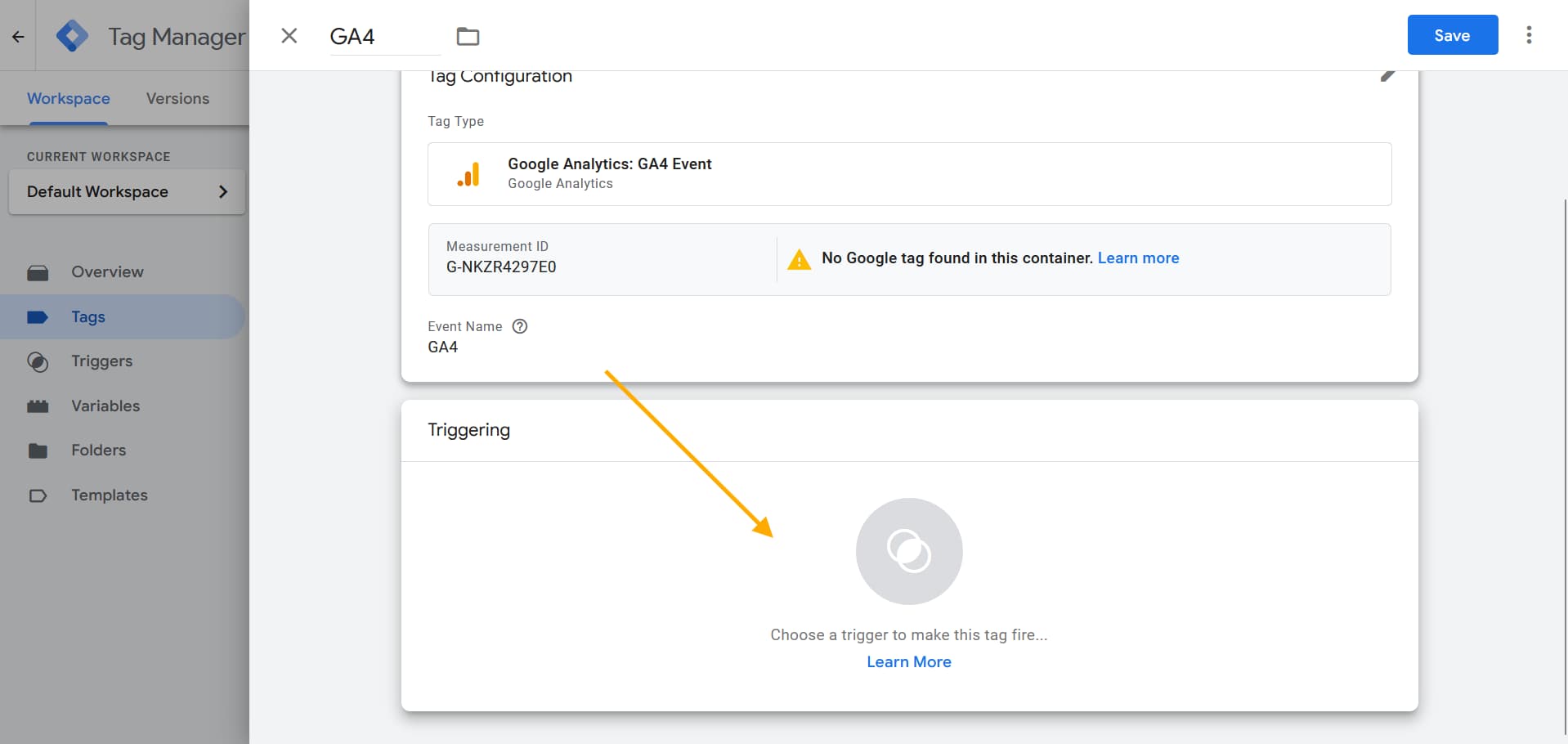Image resolution: width=1568 pixels, height=744 pixels.
Task: Switch to the Versions tab
Action: pyautogui.click(x=177, y=98)
